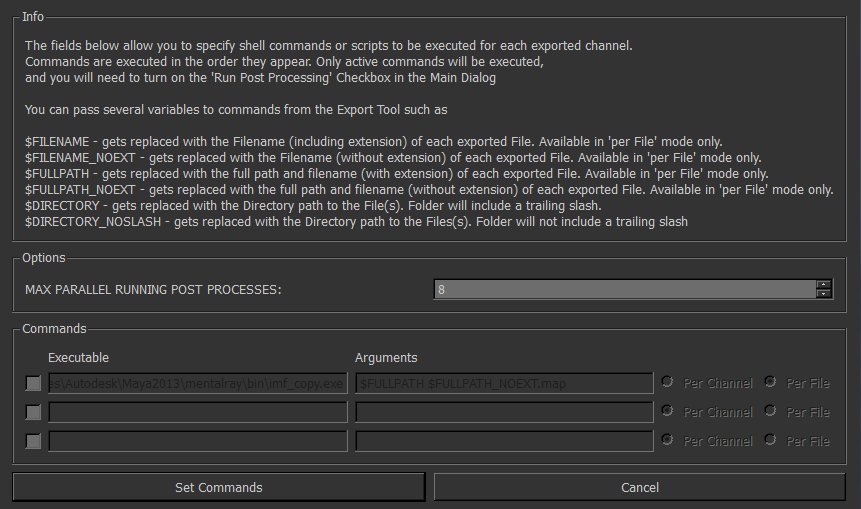Enable the second command row checkbox
The width and height of the screenshot is (861, 509).
coord(34,412)
